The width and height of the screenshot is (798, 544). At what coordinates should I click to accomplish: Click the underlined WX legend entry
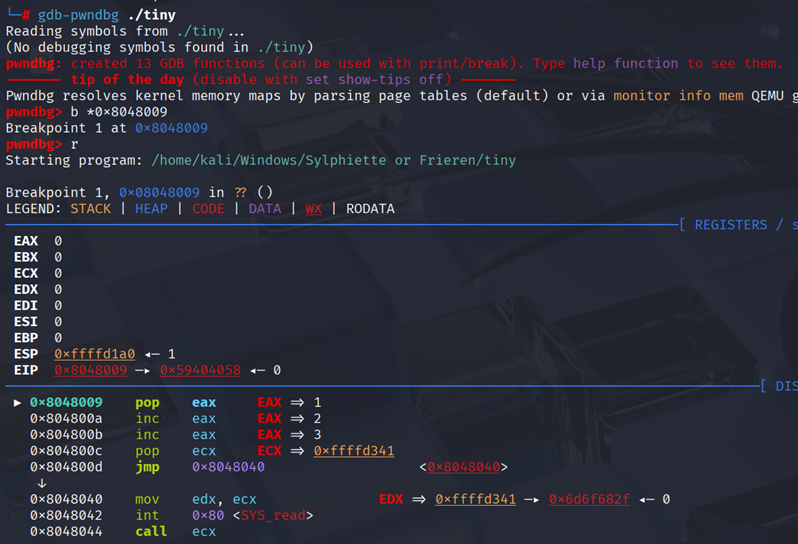point(314,209)
